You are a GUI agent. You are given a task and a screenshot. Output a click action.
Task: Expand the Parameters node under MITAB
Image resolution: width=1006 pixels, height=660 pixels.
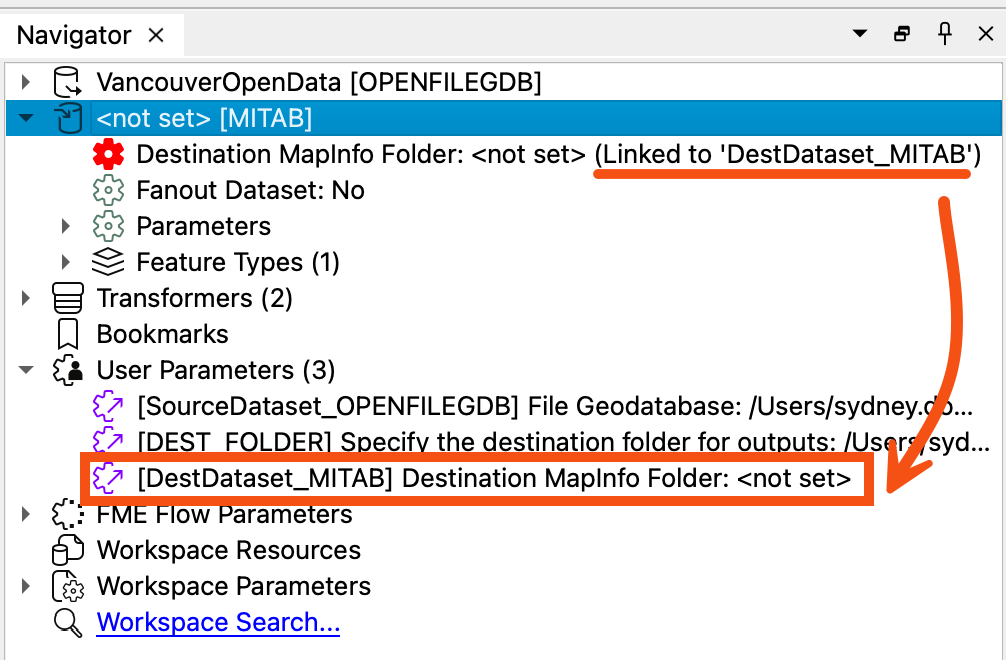[x=65, y=226]
